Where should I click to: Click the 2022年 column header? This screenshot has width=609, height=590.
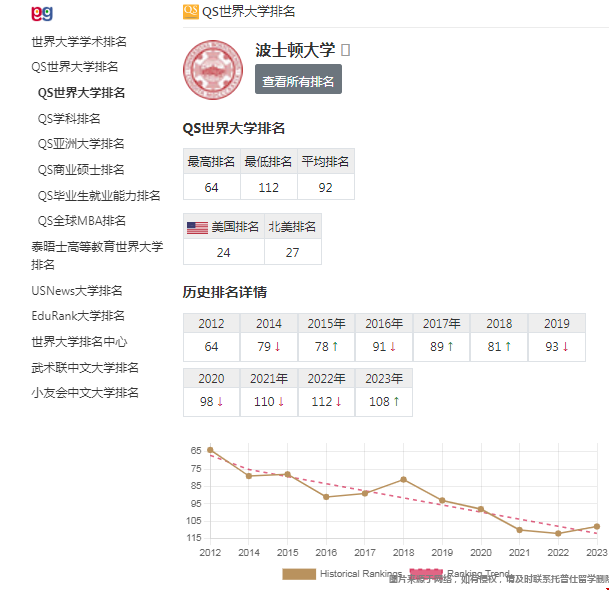click(326, 378)
